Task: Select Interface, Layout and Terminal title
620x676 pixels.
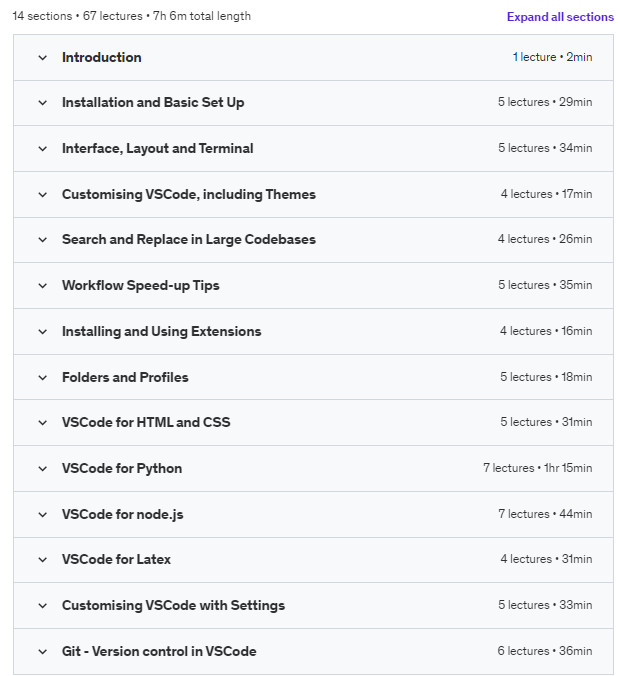Action: click(158, 149)
